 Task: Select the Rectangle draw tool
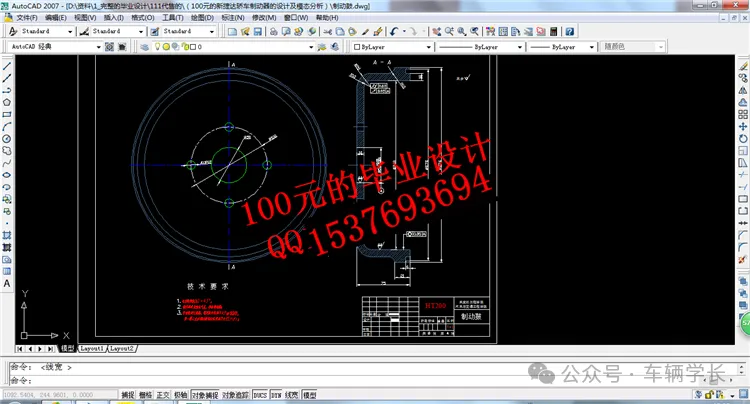click(7, 114)
